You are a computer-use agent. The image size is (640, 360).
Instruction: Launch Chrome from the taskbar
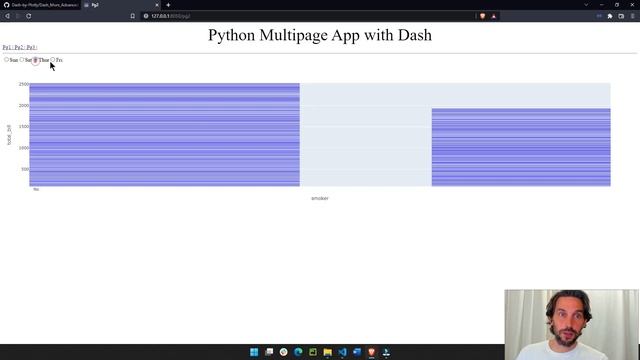284,352
